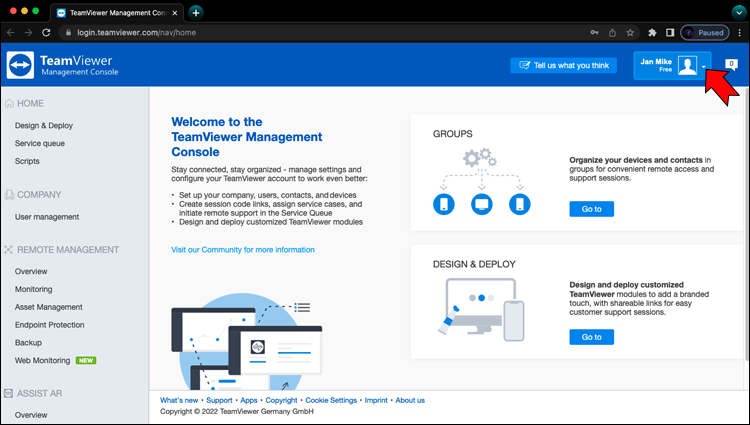Open Endpoint Protection in sidebar

coord(50,325)
